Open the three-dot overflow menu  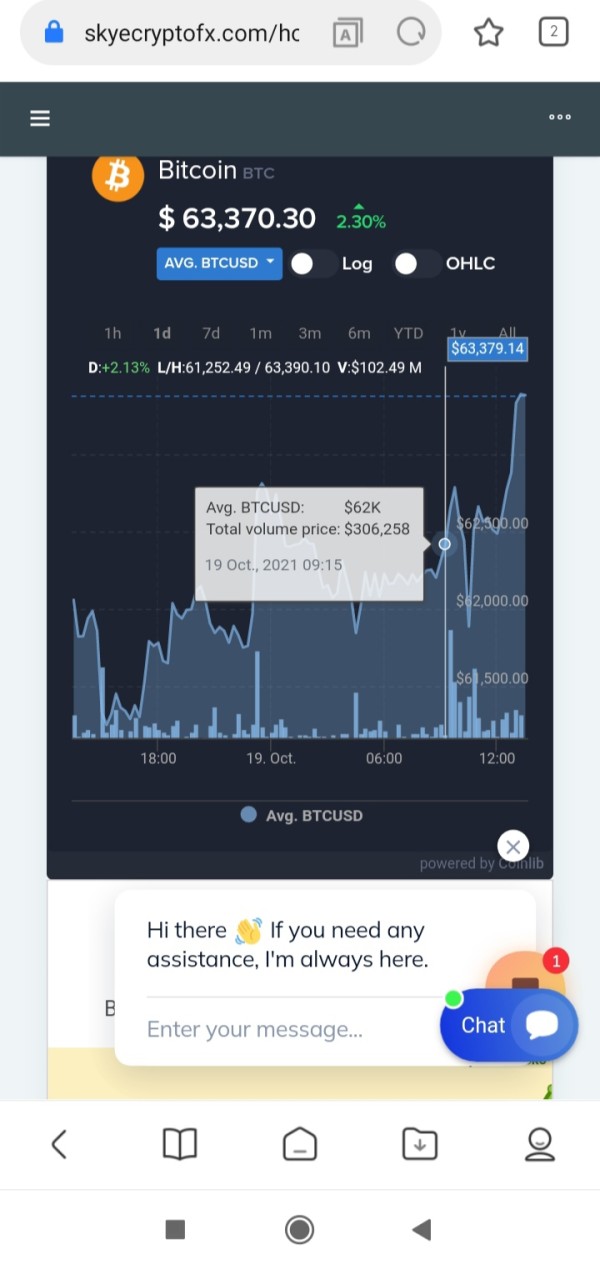[560, 117]
